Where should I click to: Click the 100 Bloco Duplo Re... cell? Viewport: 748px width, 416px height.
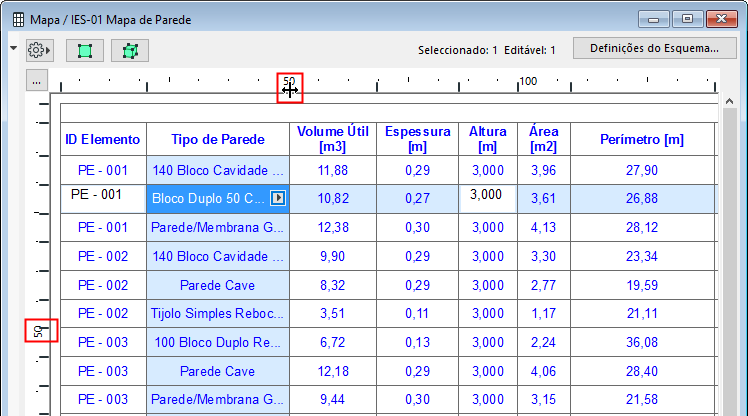click(x=218, y=342)
